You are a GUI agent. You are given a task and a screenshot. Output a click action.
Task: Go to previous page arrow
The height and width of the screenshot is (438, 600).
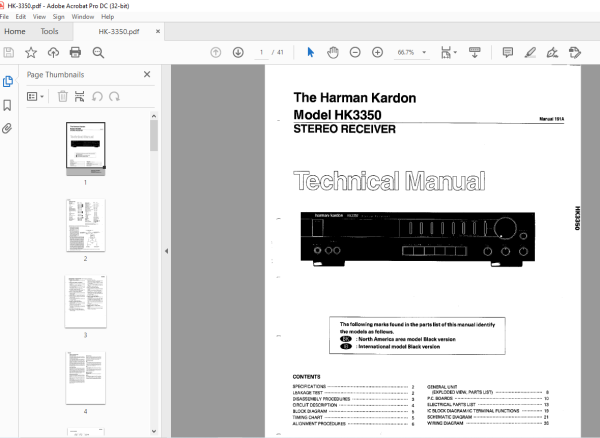coord(216,52)
